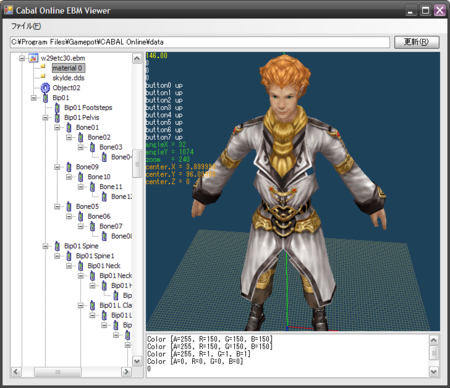
Task: Click the Object02 mesh icon
Action: [x=45, y=88]
